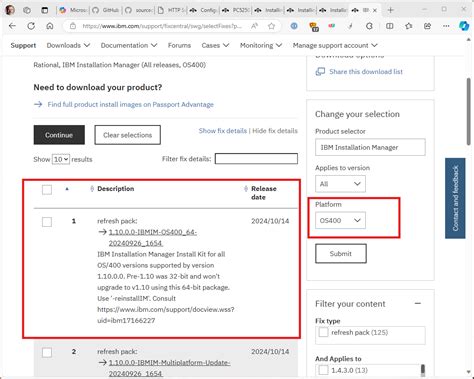
Task: Open Share this download list link
Action: point(366,71)
